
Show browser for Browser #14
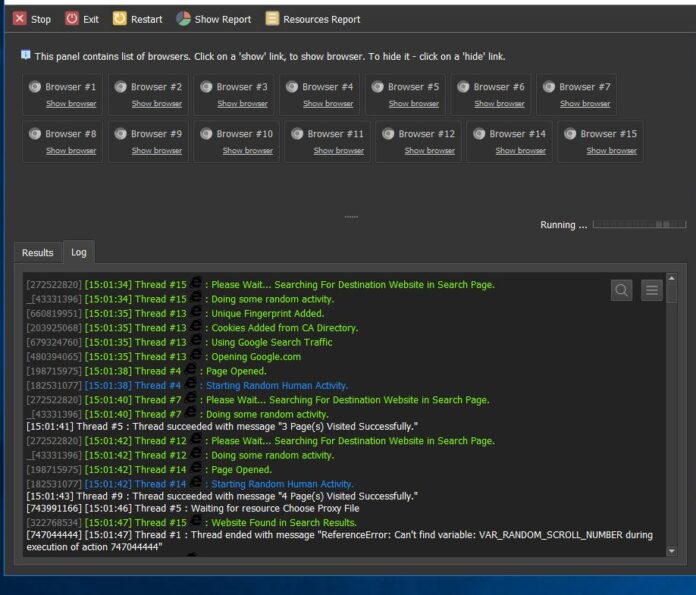(x=520, y=151)
